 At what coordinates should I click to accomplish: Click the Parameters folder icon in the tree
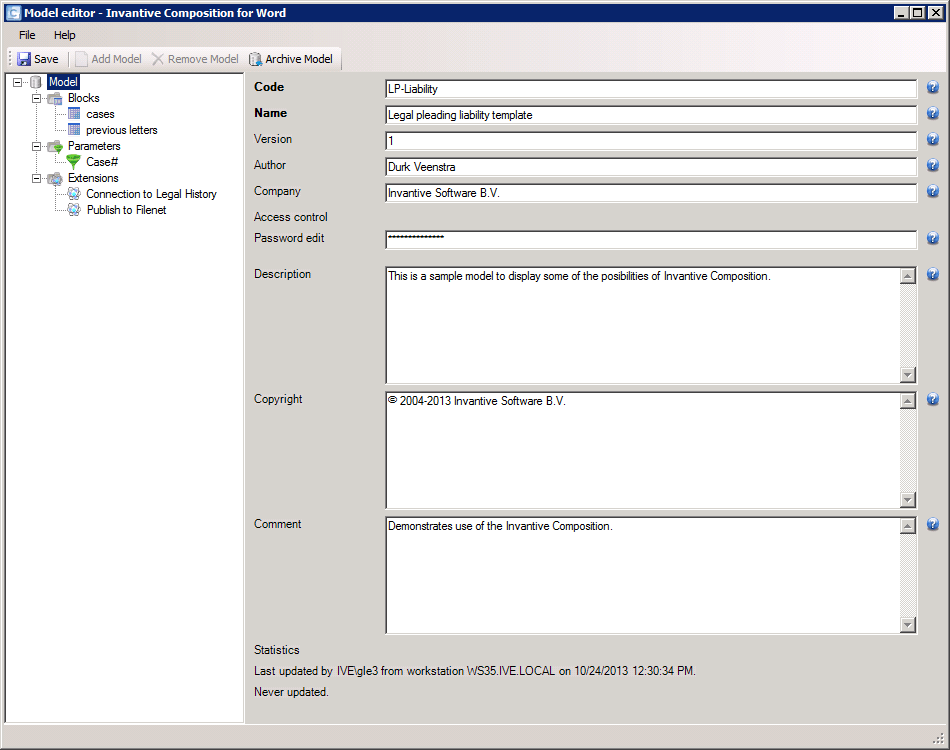click(x=55, y=146)
